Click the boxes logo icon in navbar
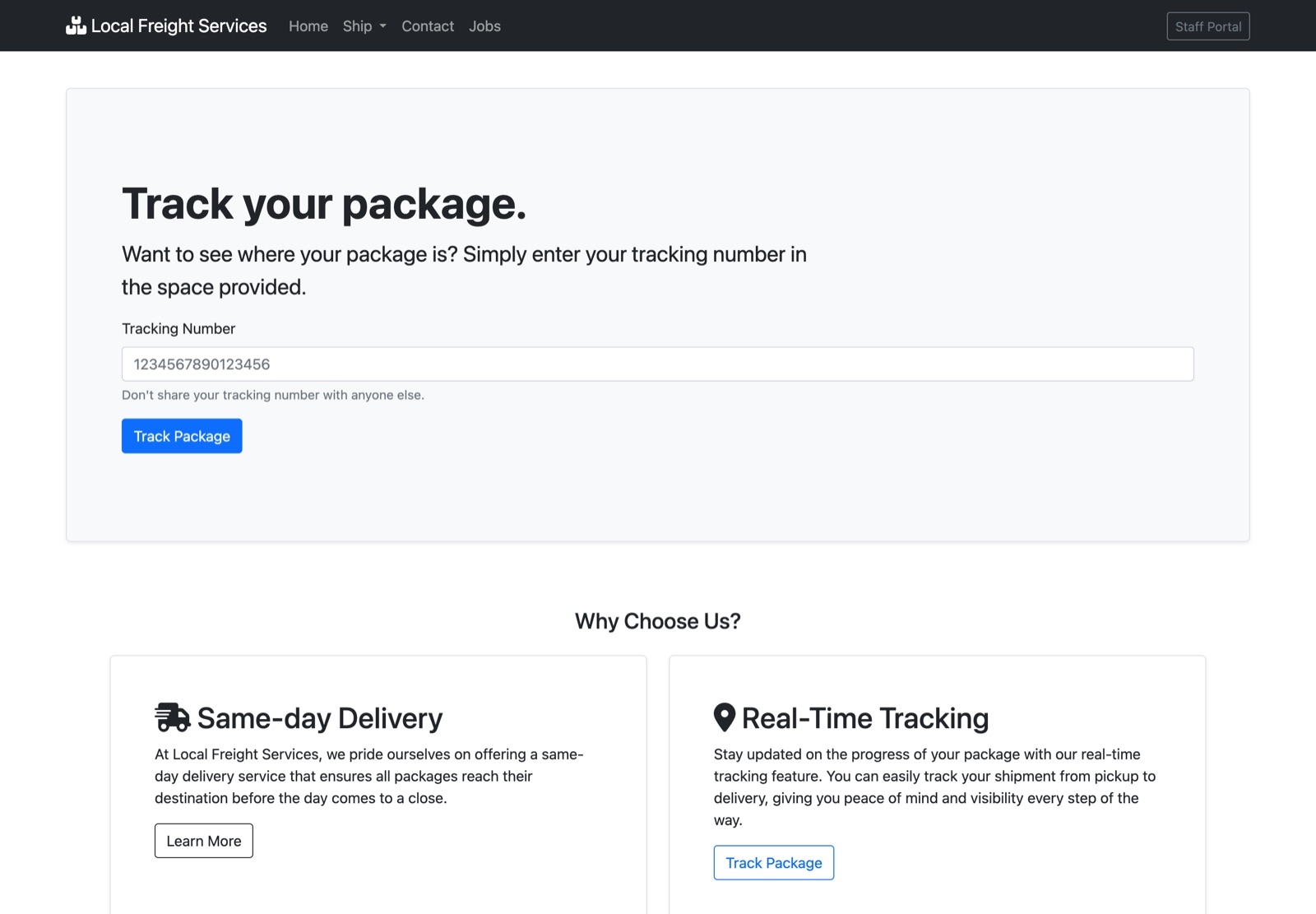 [x=76, y=26]
